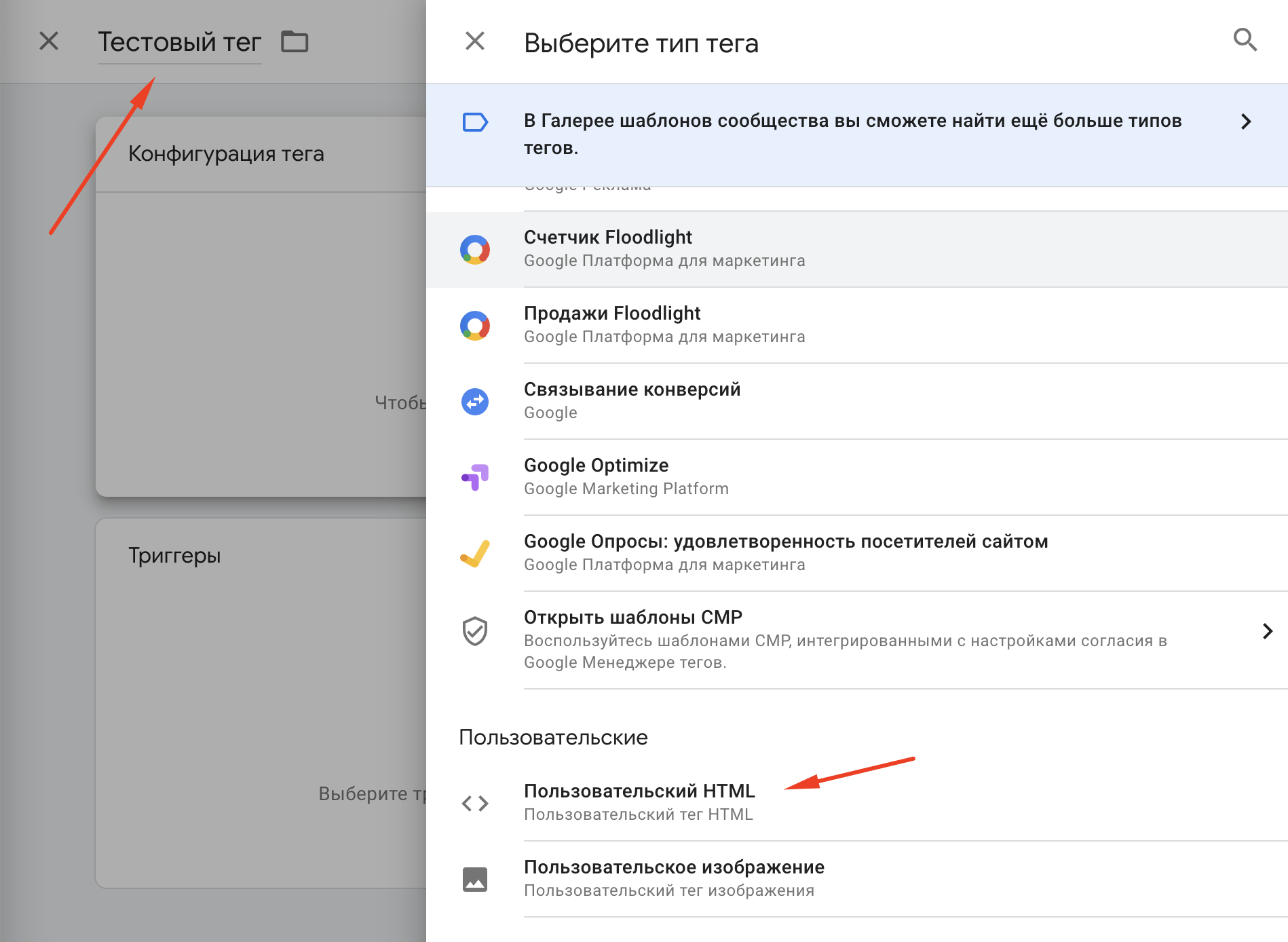Click the Счетчик Floodlight icon
Viewport: 1288px width, 942px height.
pos(475,250)
